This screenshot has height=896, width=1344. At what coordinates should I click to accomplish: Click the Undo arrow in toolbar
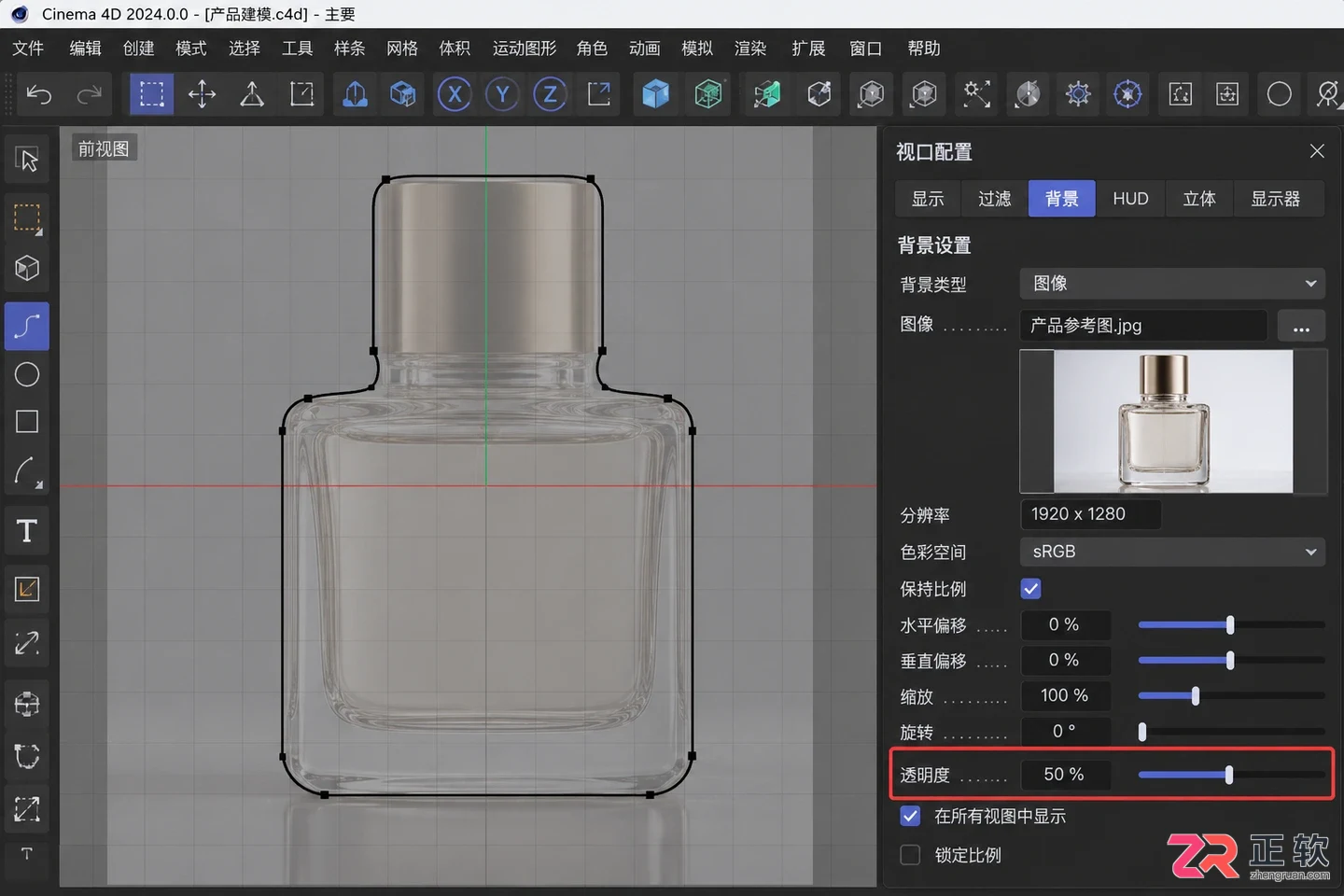(x=39, y=94)
